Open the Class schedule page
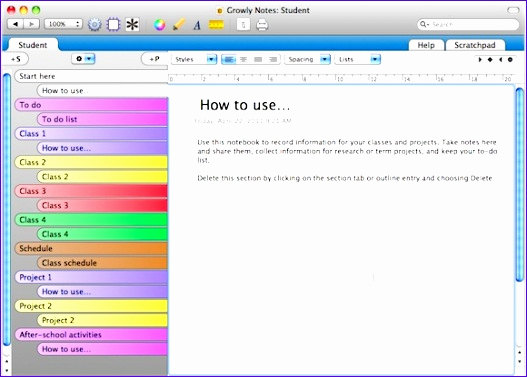The height and width of the screenshot is (377, 527). (102, 263)
